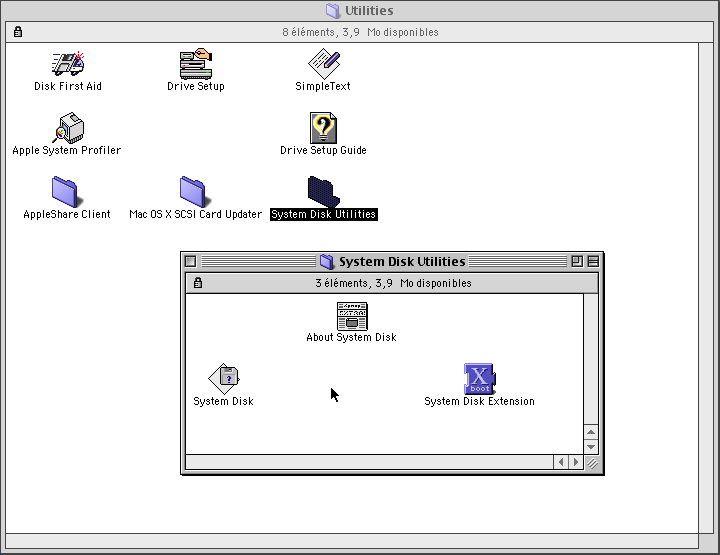
Task: Select the SimpleText application icon
Action: pos(323,63)
